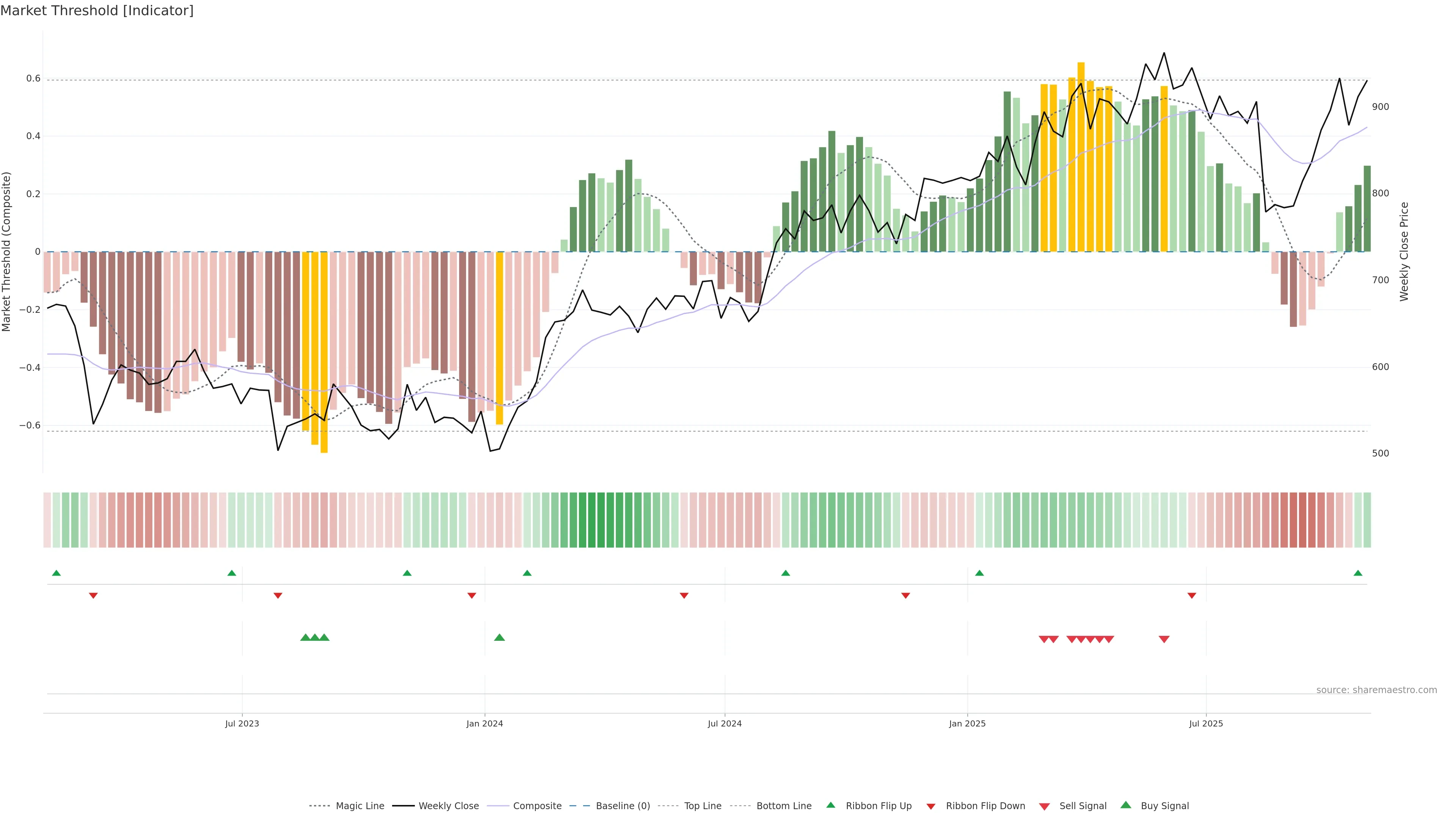Viewport: 1456px width, 819px height.
Task: Click Ribbon Flip Down marker before Jul 2024
Action: pos(684,596)
